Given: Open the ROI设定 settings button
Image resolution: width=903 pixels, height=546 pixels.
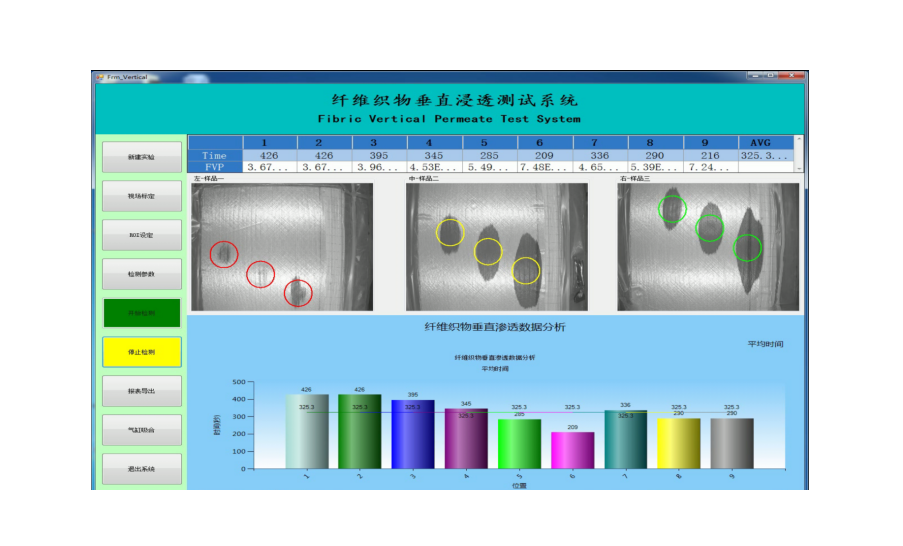Looking at the screenshot, I should click(x=142, y=235).
